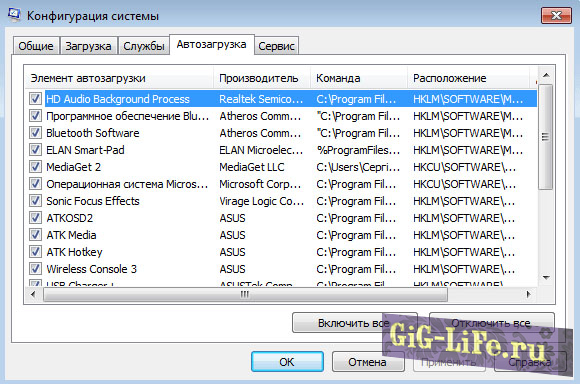Click Virage Logic Co... manufacturer cell

pyautogui.click(x=262, y=201)
